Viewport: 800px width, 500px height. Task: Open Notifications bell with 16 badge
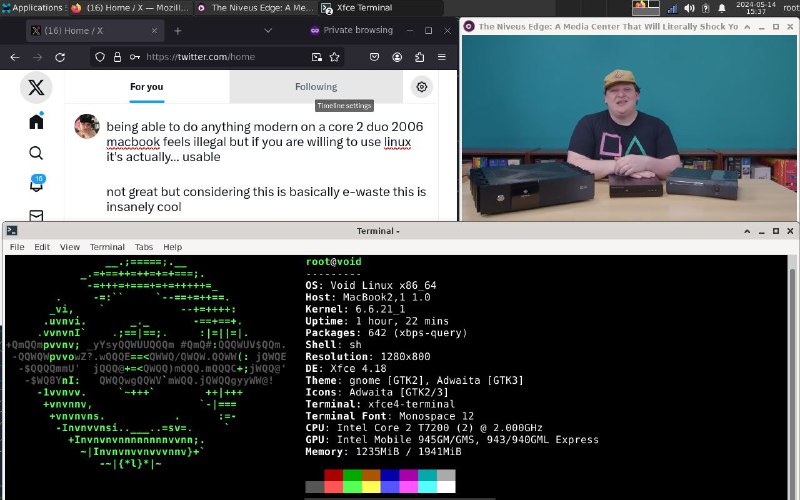coord(36,184)
